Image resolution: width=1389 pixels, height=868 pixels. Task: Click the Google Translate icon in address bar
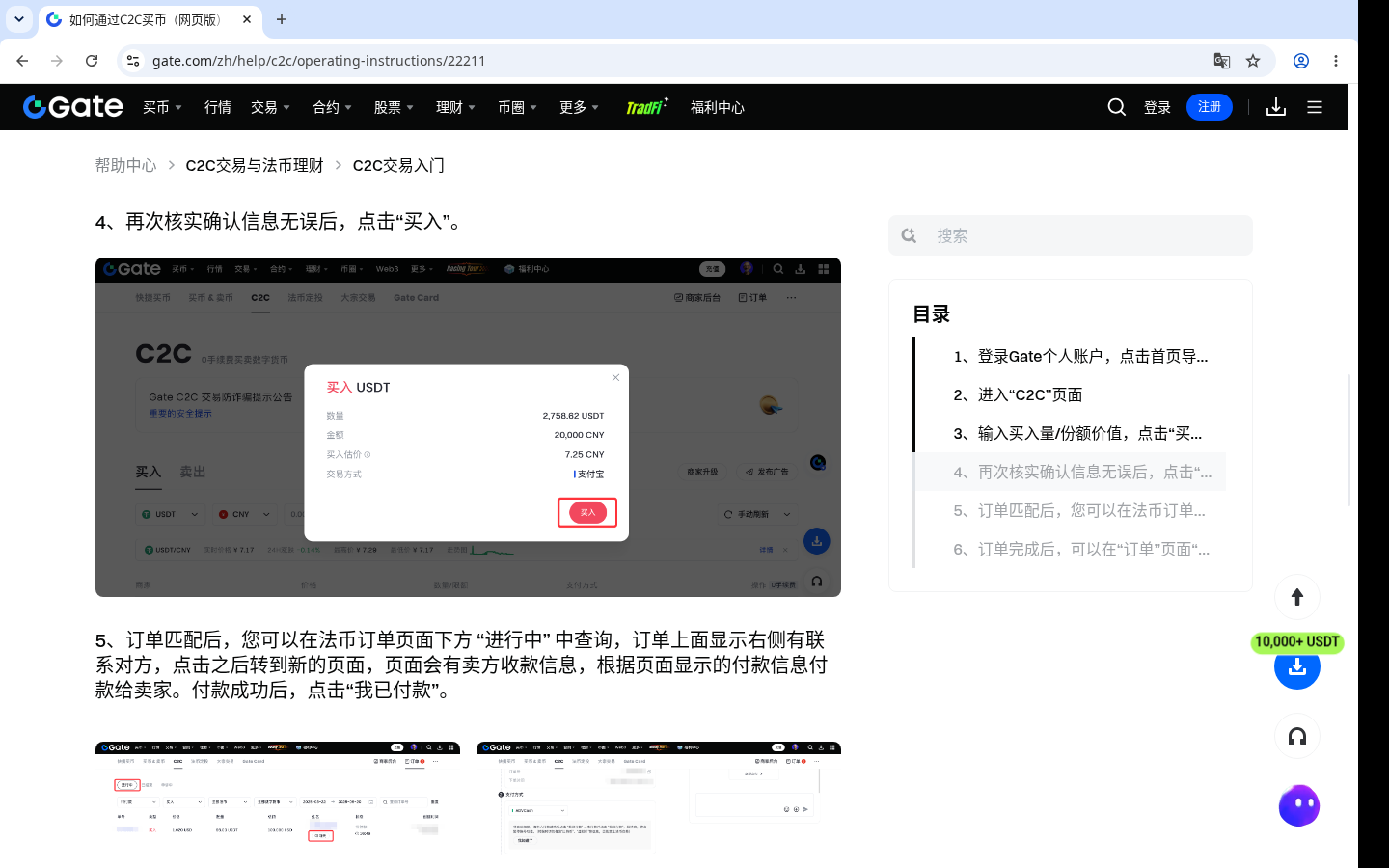(1222, 61)
